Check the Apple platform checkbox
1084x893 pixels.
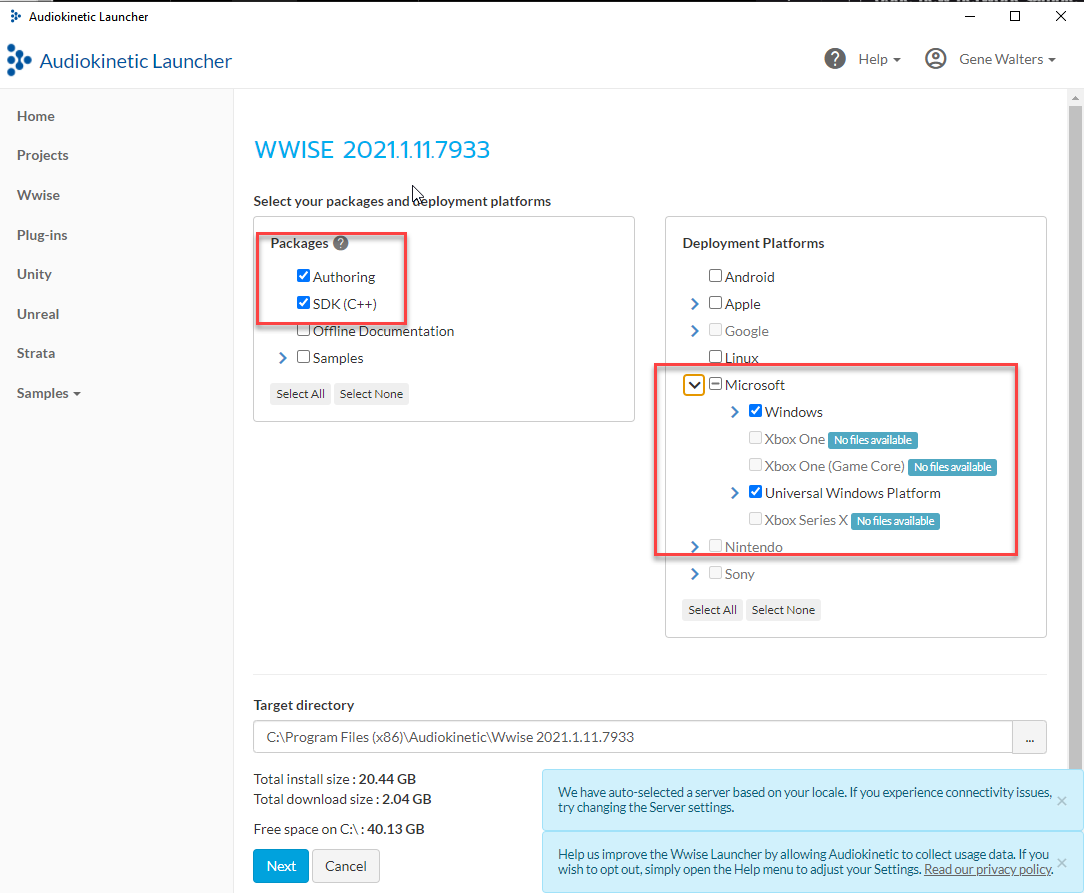coord(716,303)
